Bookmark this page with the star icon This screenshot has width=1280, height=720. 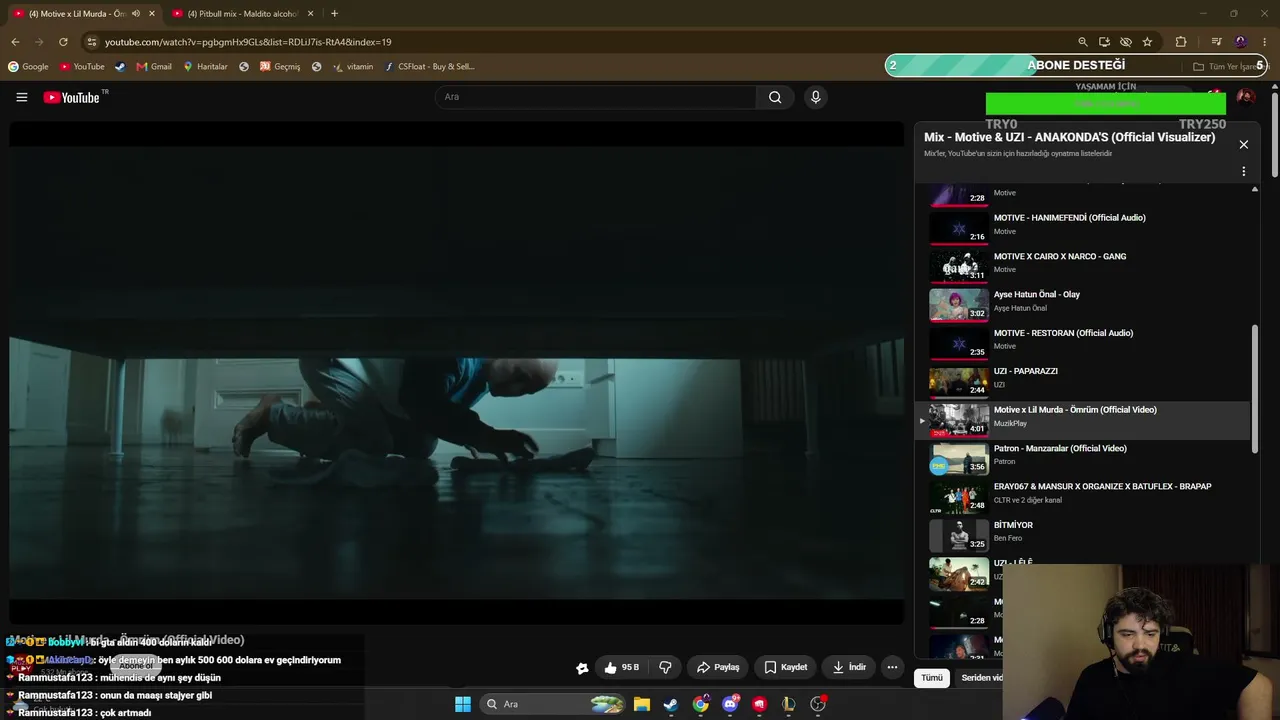(1147, 42)
